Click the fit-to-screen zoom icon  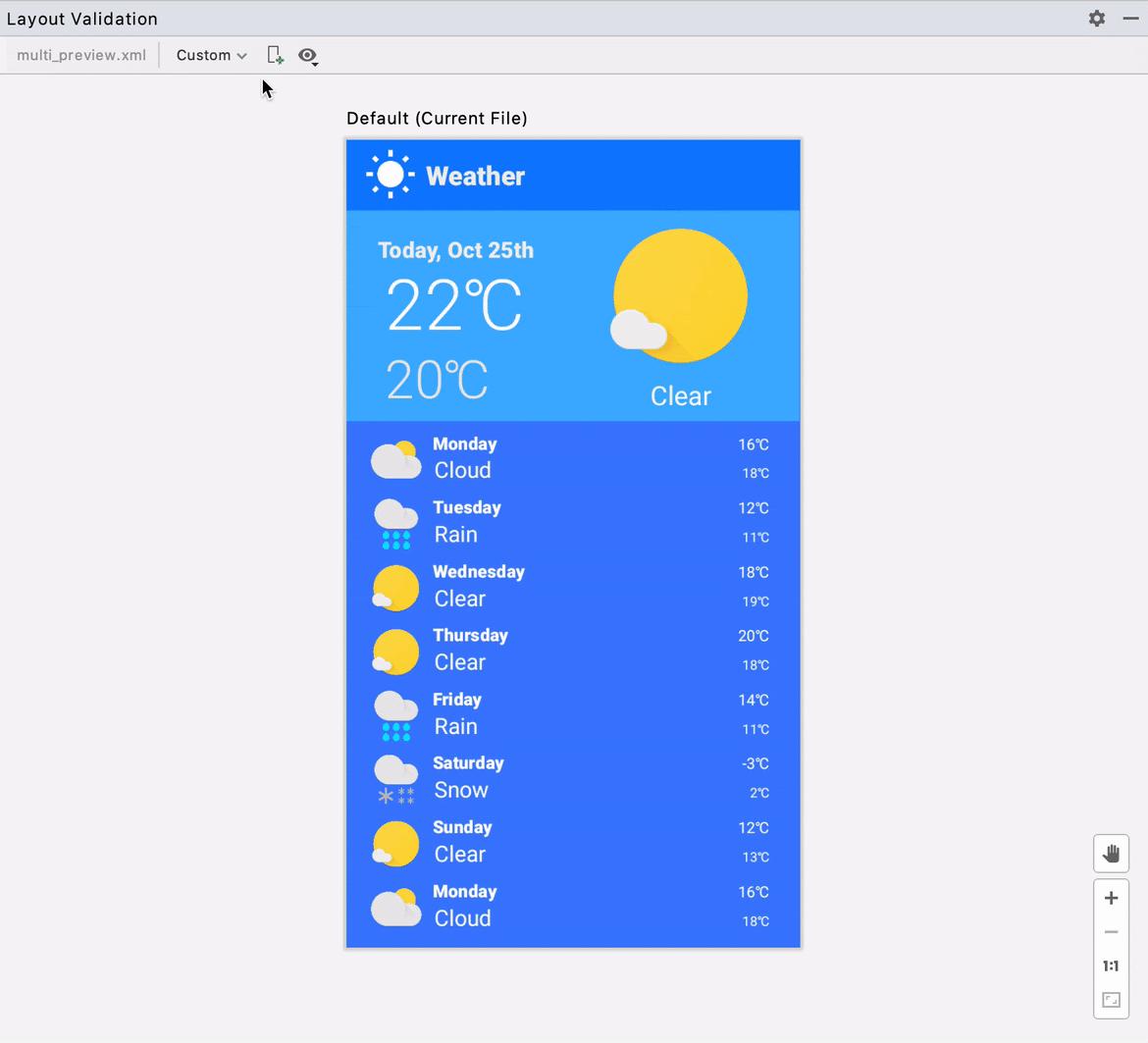tap(1111, 1000)
